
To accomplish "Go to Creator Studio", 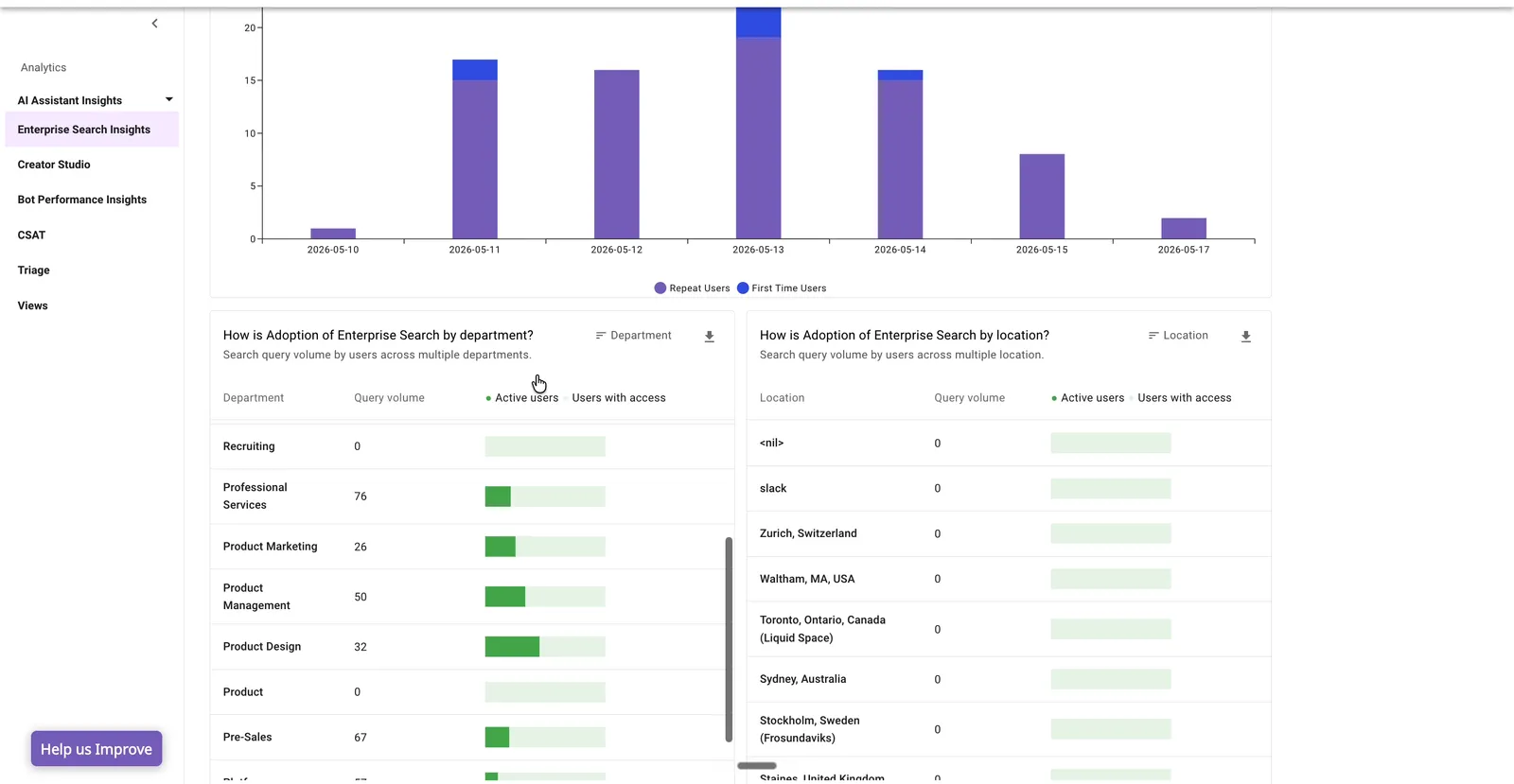I will (54, 165).
